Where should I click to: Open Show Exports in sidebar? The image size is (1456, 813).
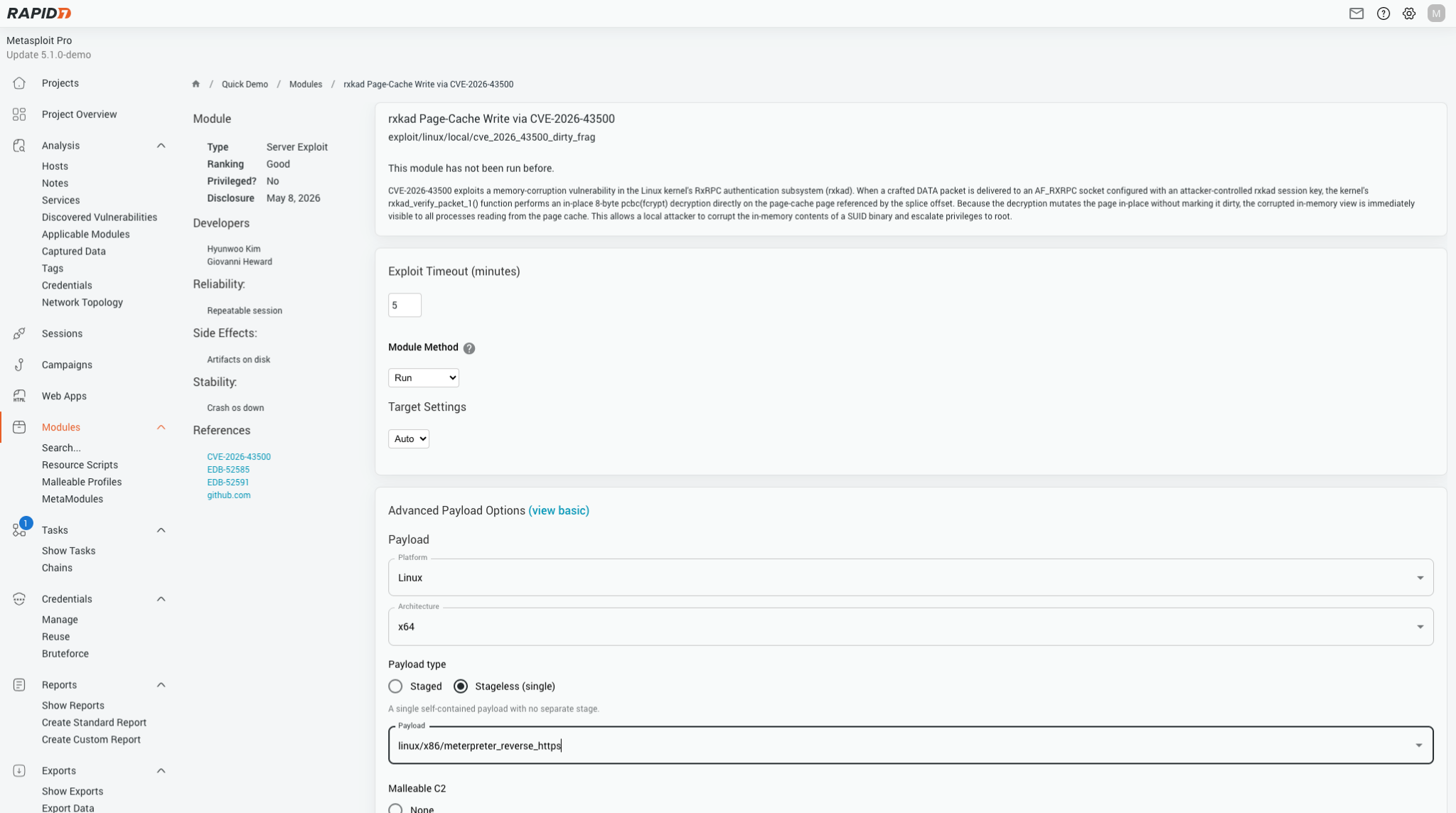point(73,792)
